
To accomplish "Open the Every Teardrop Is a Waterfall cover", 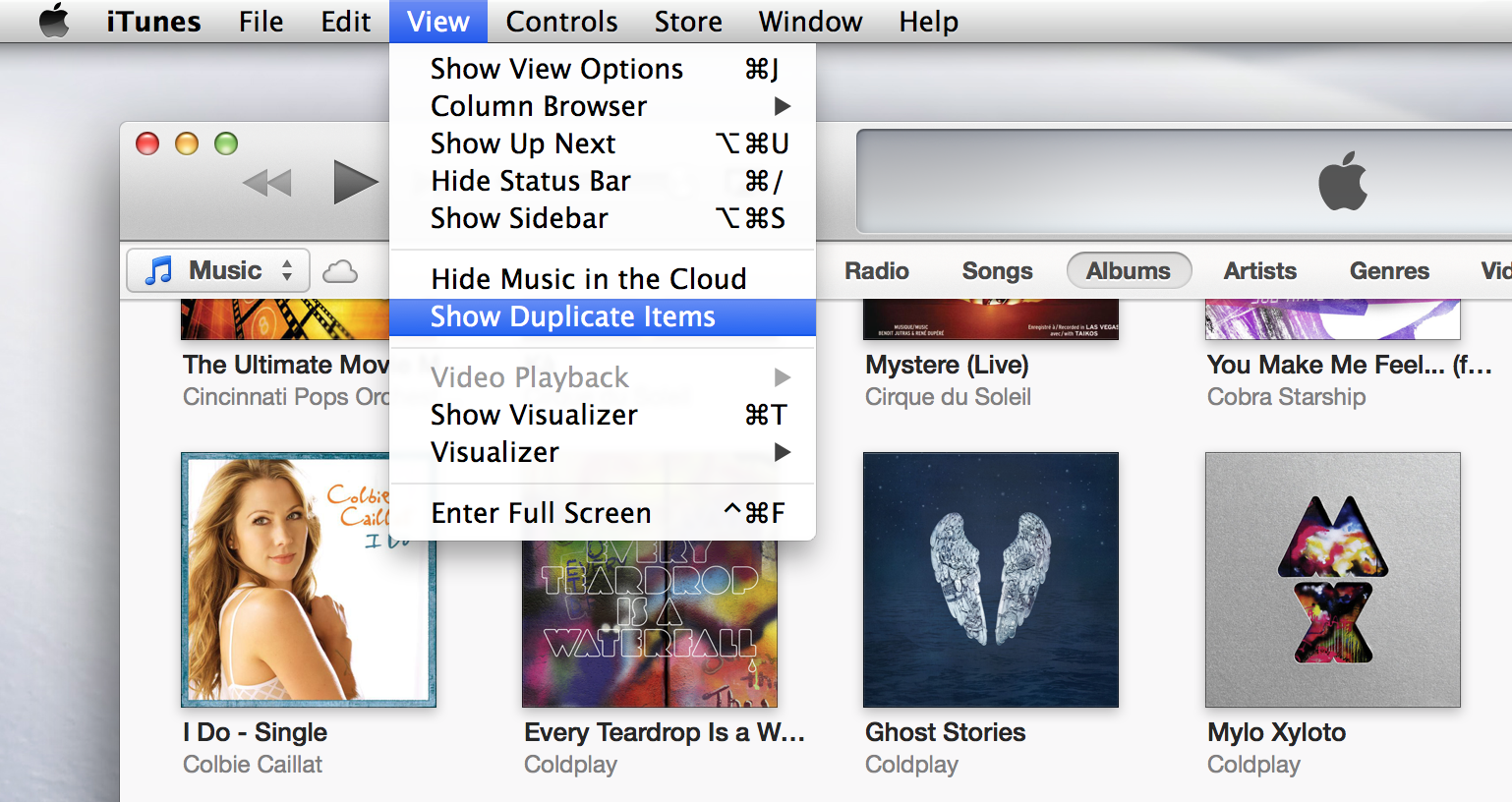I will (650, 623).
